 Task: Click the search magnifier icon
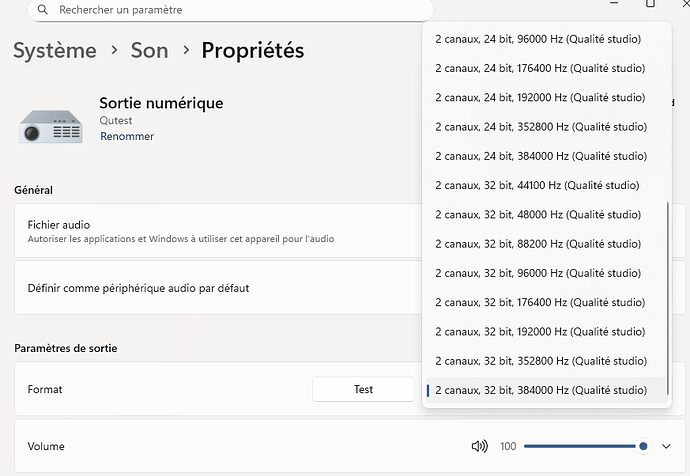click(x=41, y=10)
